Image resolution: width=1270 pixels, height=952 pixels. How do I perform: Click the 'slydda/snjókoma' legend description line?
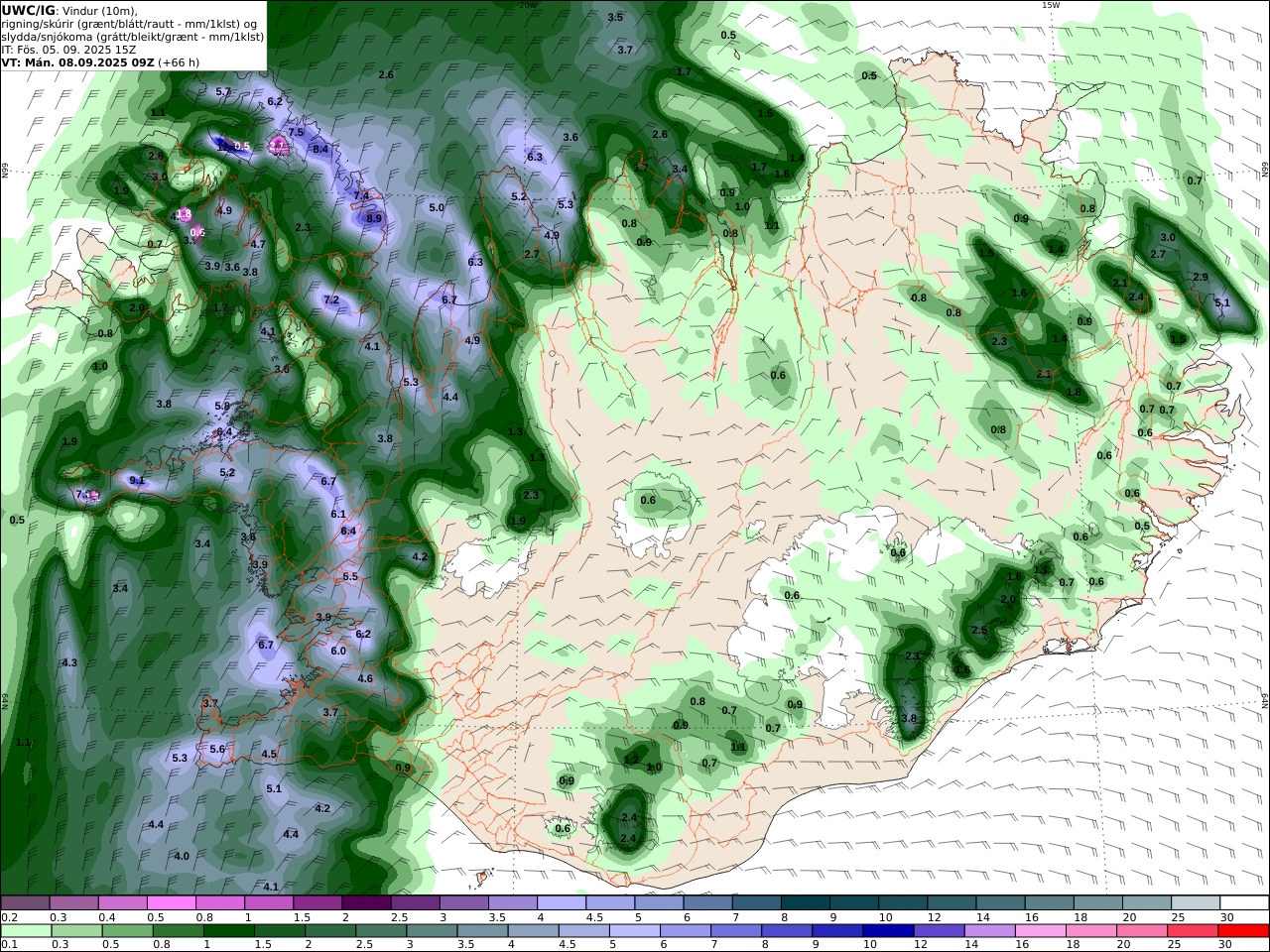133,36
